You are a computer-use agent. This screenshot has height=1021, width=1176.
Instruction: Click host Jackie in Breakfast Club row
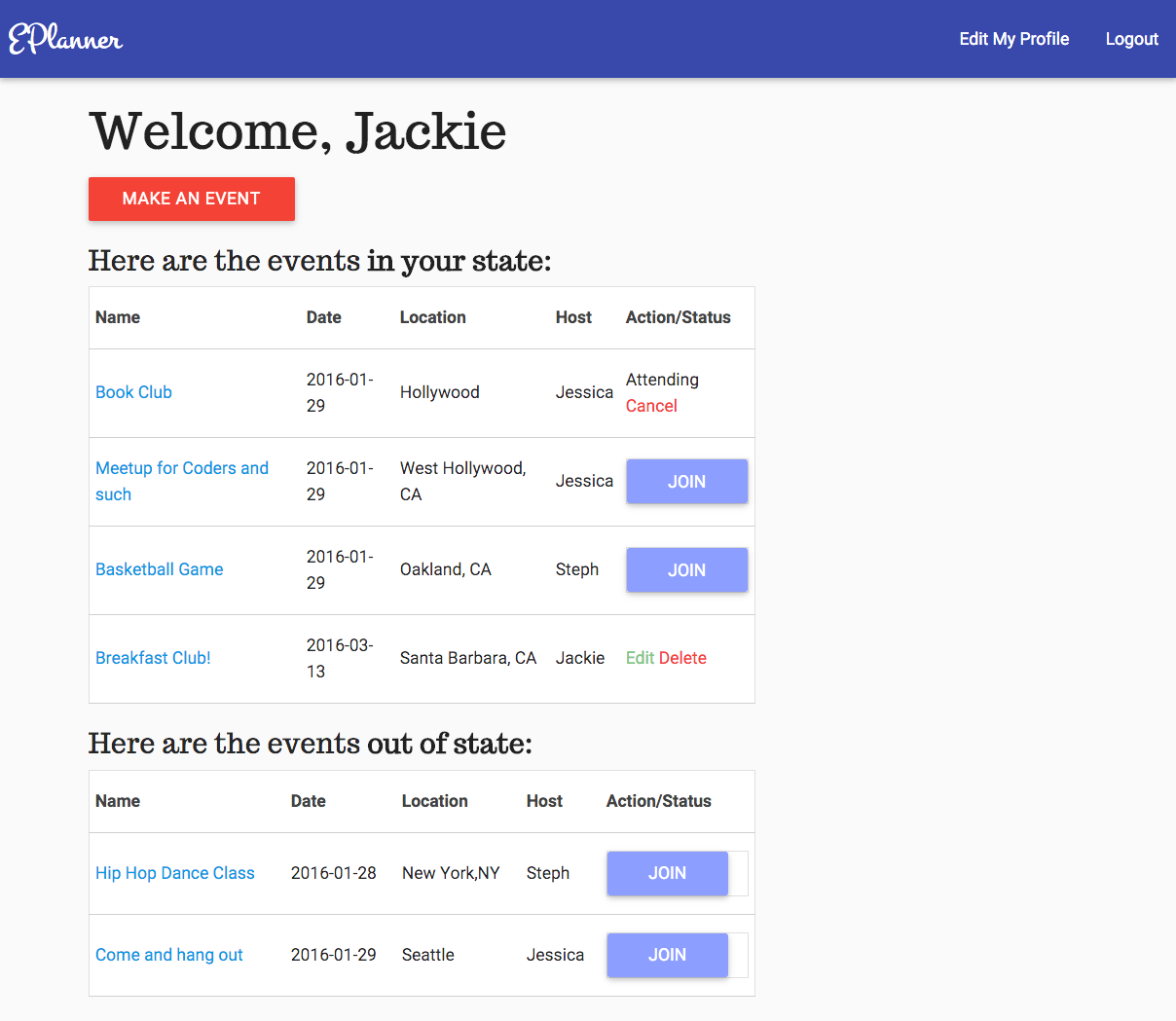pyautogui.click(x=580, y=658)
